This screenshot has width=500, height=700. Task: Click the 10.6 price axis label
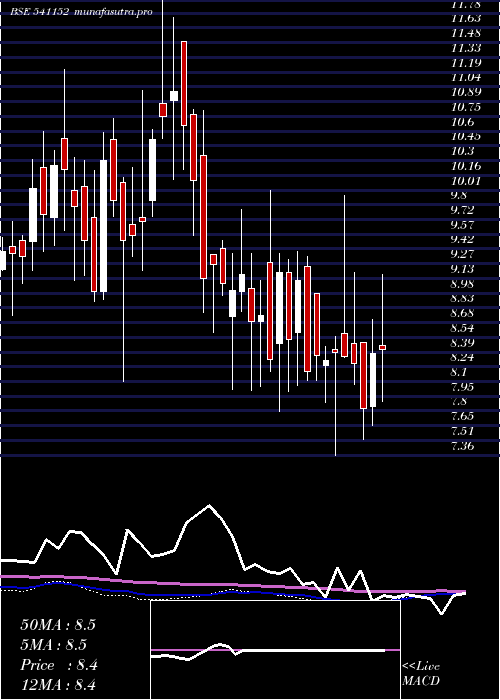tap(462, 122)
